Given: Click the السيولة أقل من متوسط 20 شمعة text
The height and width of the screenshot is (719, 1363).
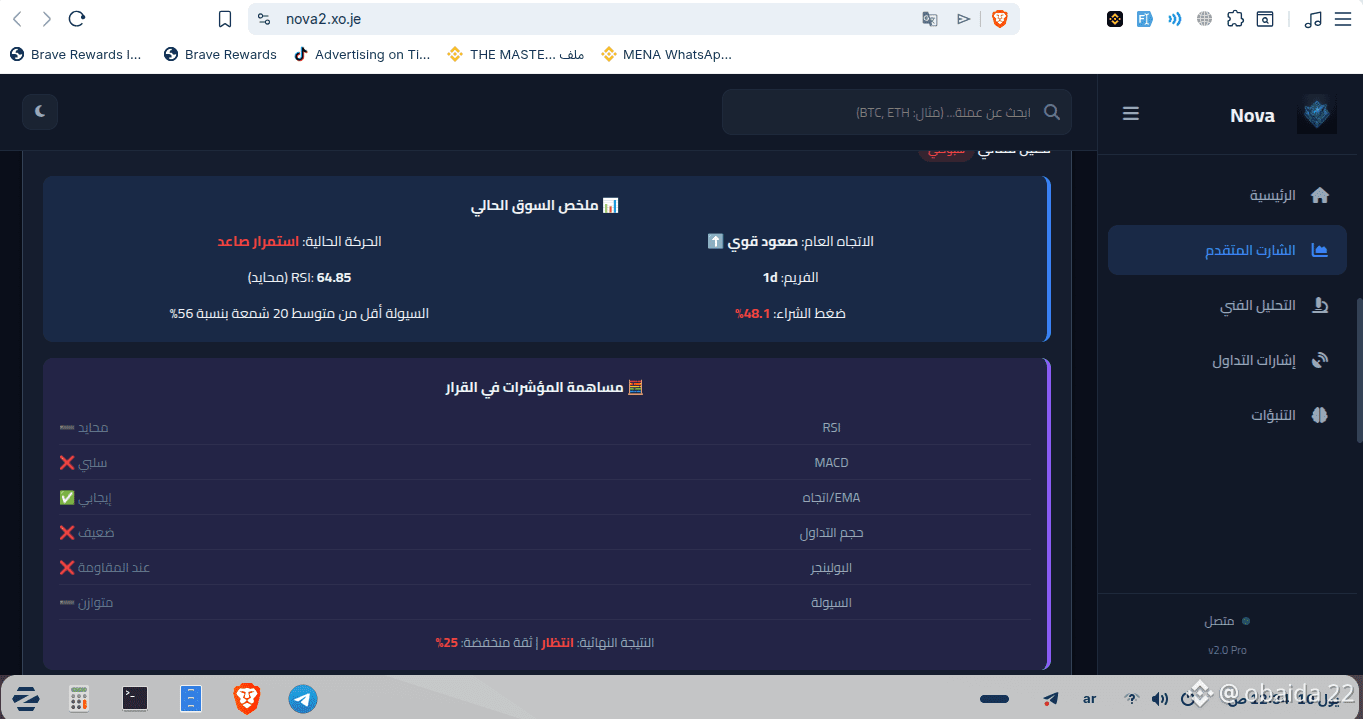Looking at the screenshot, I should (x=299, y=313).
